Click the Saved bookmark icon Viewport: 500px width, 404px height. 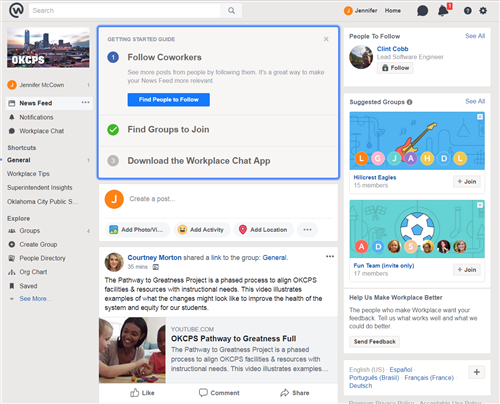tap(12, 286)
